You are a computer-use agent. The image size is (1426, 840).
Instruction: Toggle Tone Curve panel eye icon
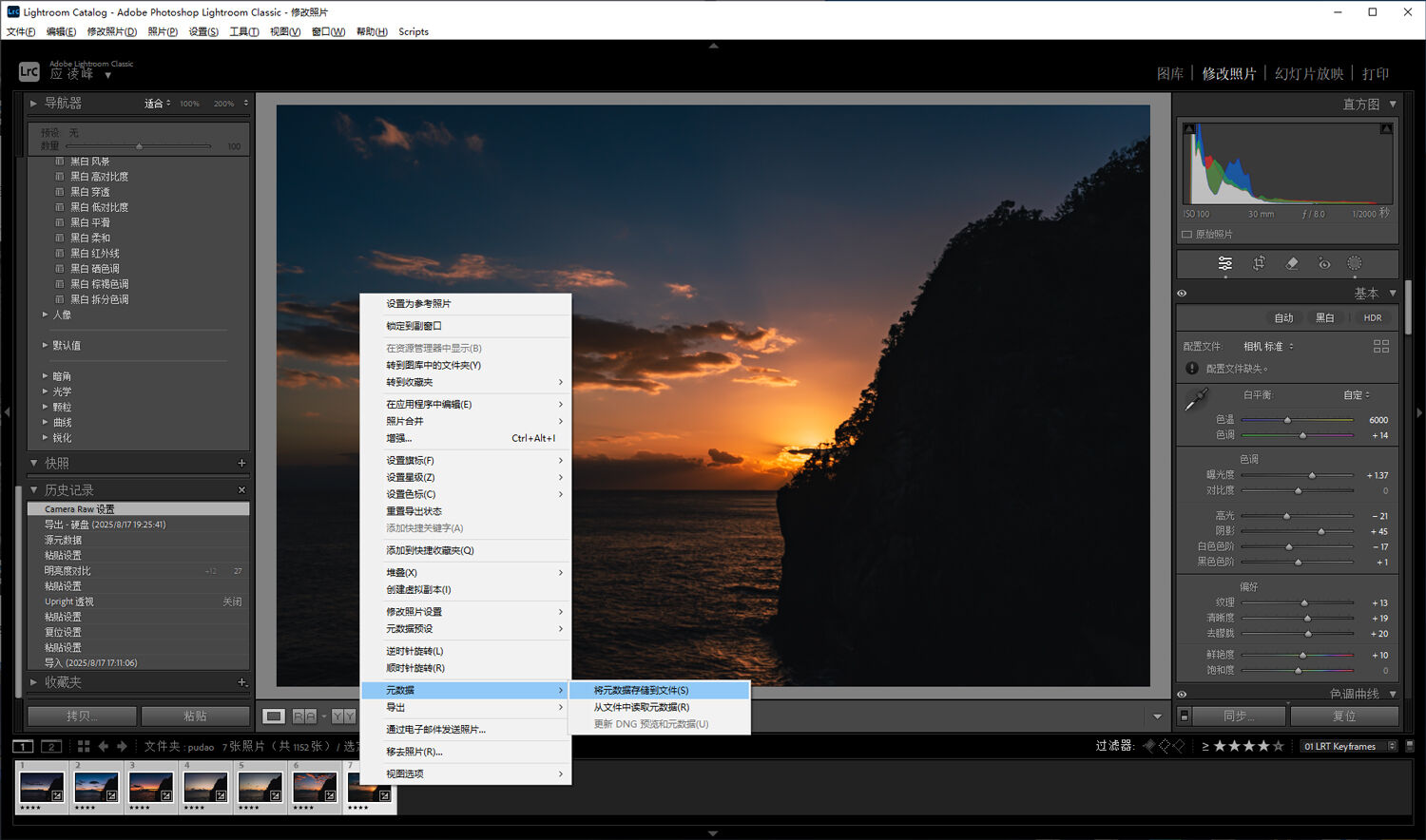point(1182,694)
